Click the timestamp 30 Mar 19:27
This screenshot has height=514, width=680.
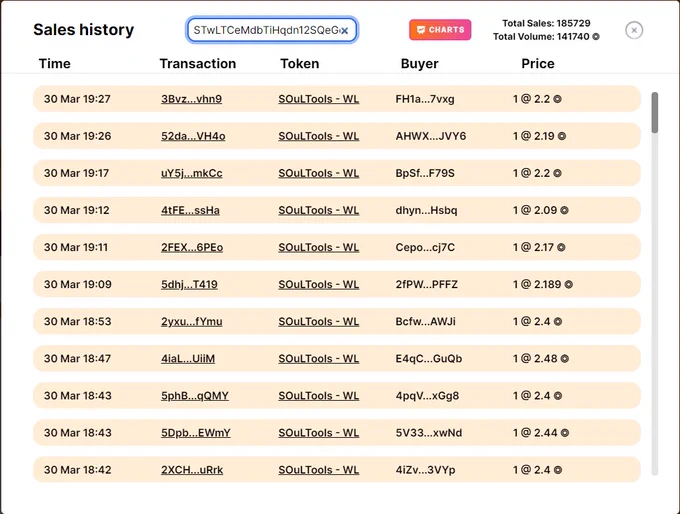[x=77, y=99]
